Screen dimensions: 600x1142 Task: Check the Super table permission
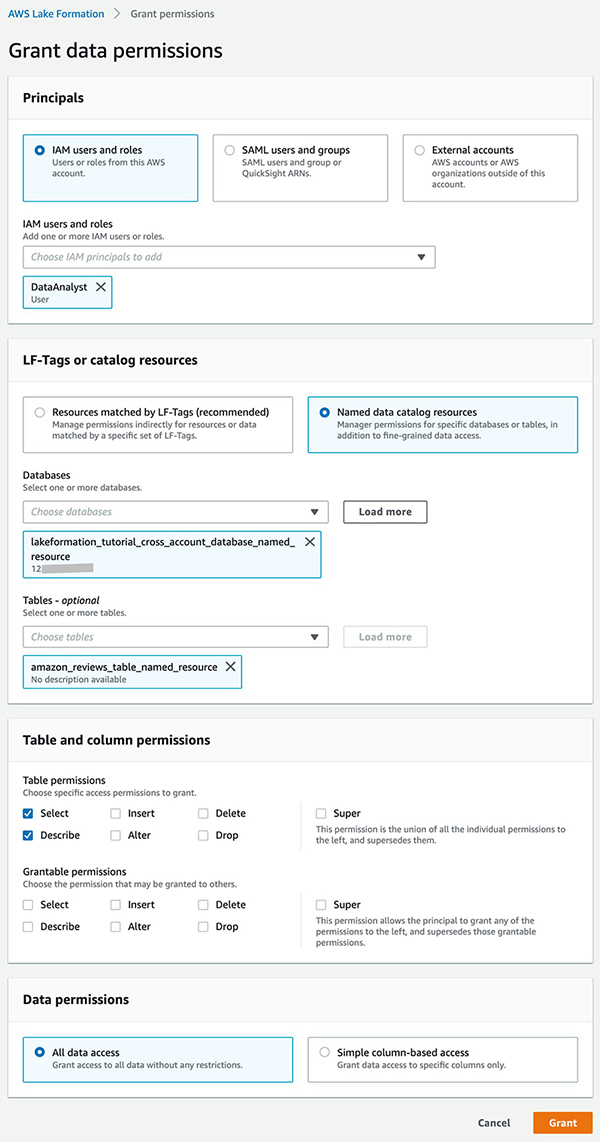coord(321,814)
